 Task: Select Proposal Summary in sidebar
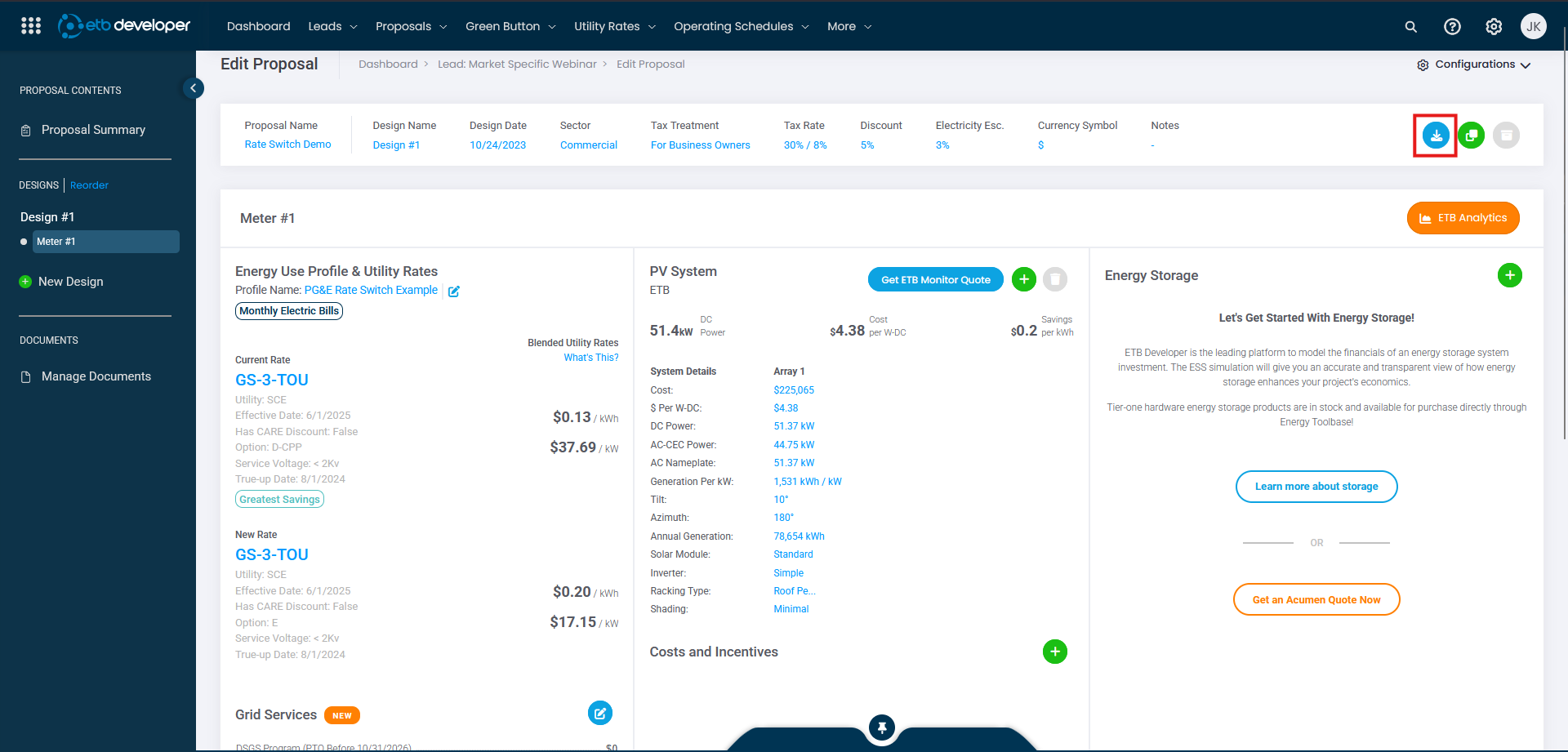93,130
